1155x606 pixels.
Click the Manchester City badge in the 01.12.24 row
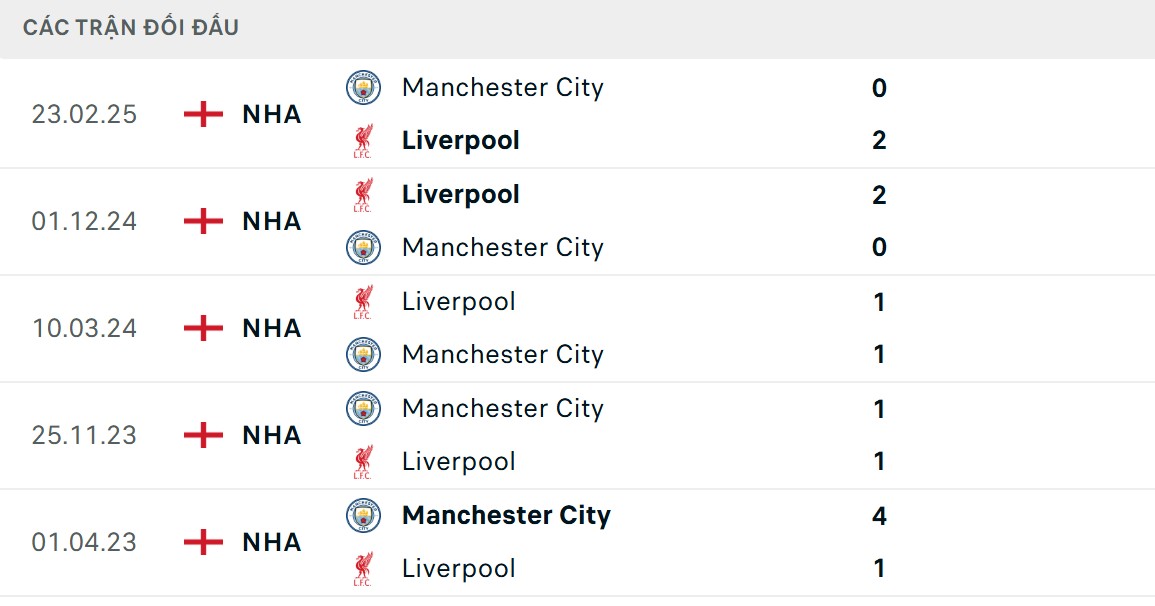(362, 247)
